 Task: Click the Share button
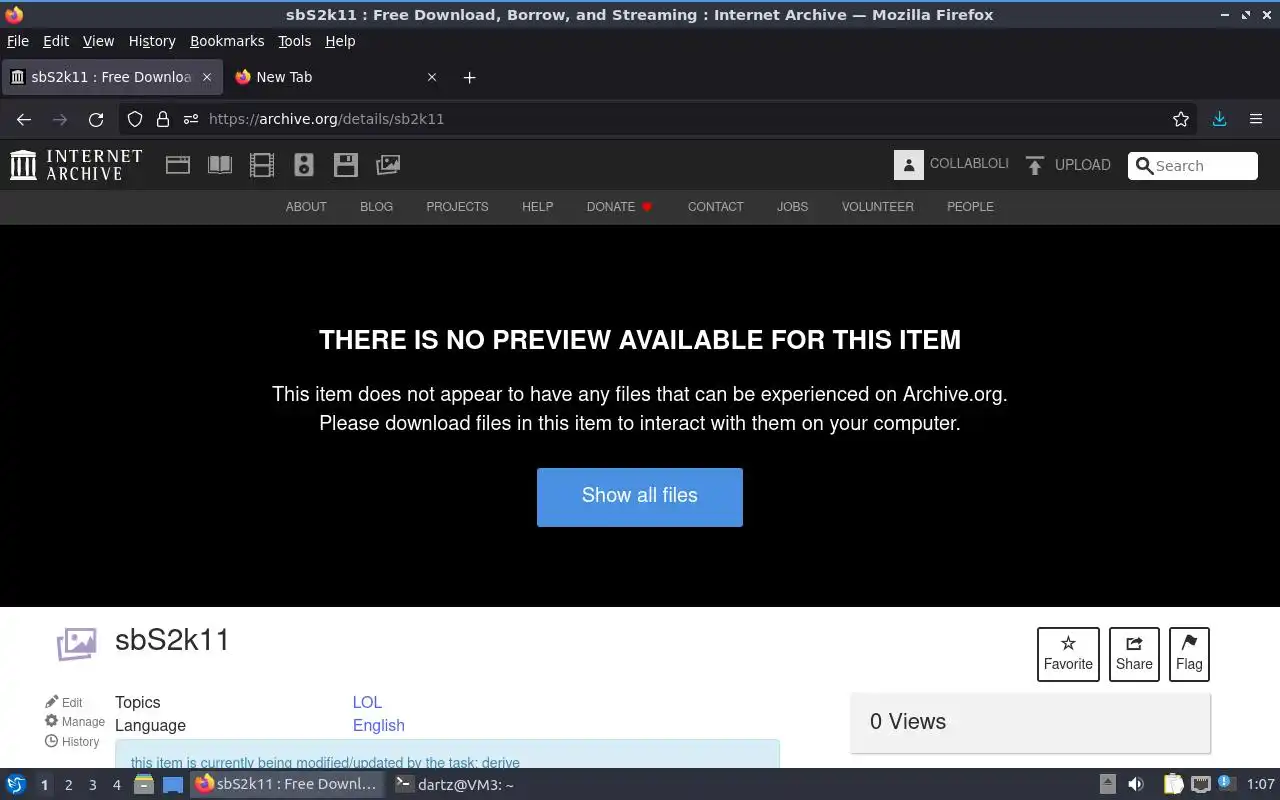[1134, 654]
